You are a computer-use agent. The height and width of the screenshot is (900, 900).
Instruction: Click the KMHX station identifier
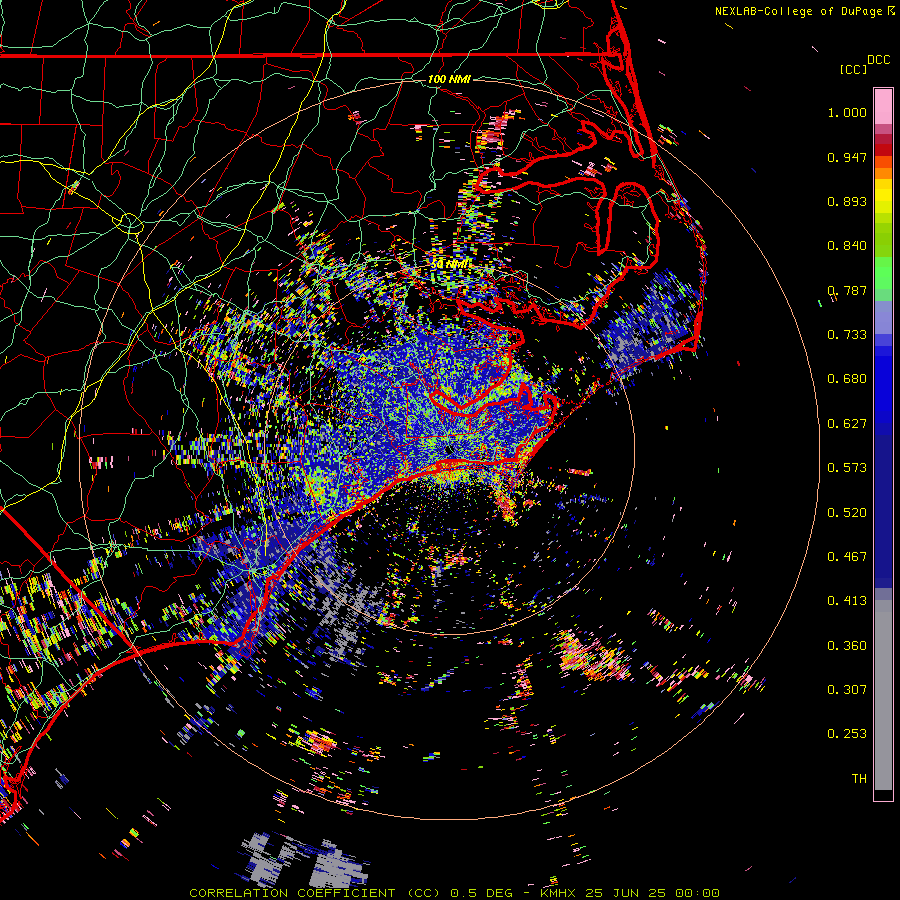[559, 893]
